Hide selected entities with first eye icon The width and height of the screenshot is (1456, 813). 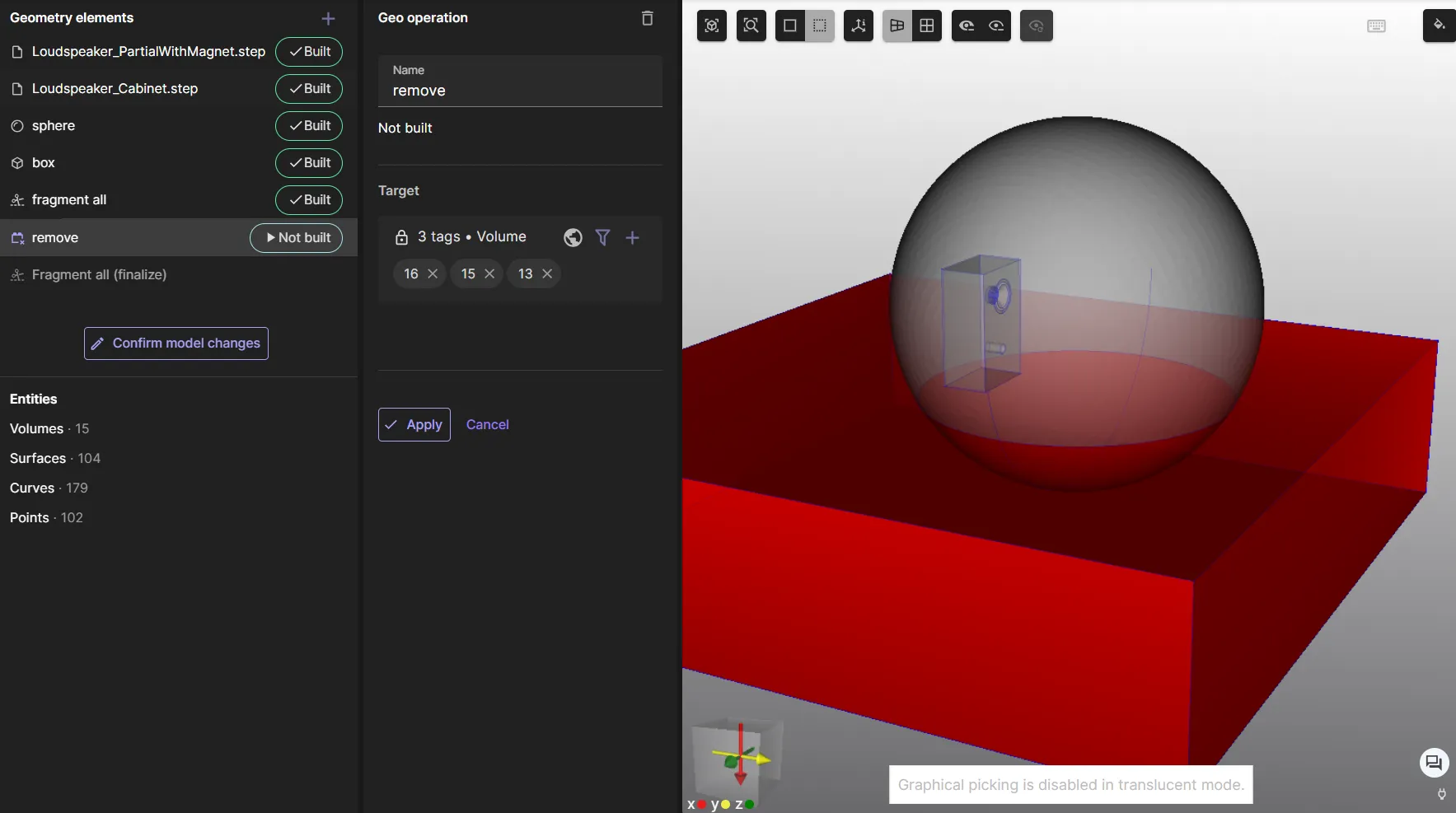[967, 26]
